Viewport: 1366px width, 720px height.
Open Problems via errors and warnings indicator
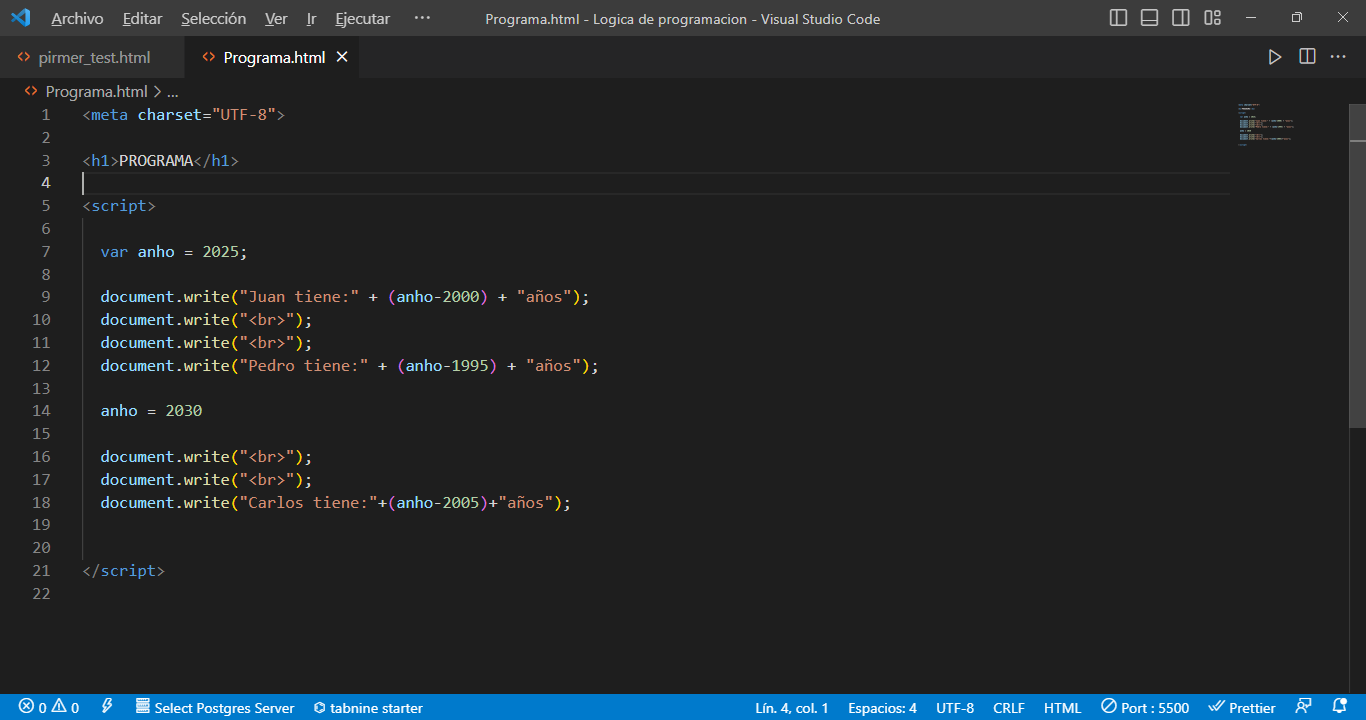point(49,708)
